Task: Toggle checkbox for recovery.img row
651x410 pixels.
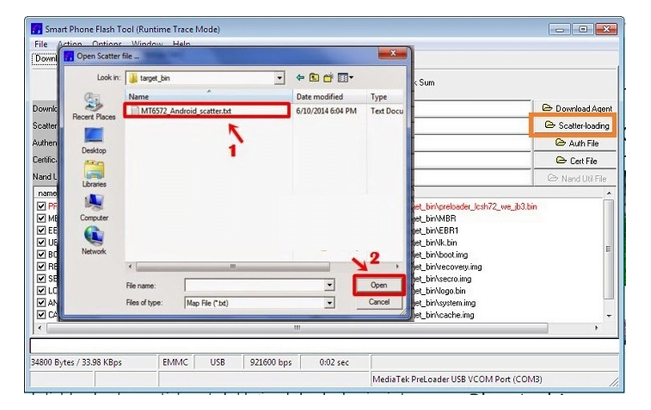Action: point(41,266)
